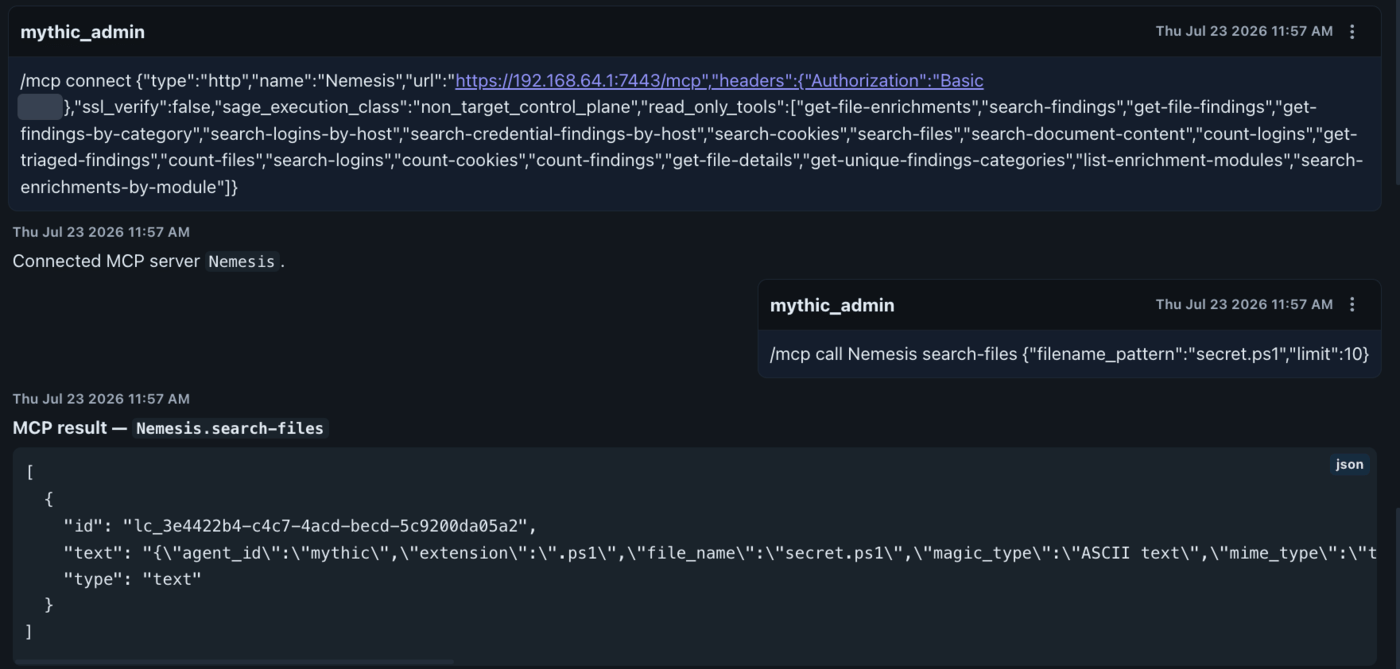Click the "type": "text" line in the JSON
The height and width of the screenshot is (669, 1400).
132,579
